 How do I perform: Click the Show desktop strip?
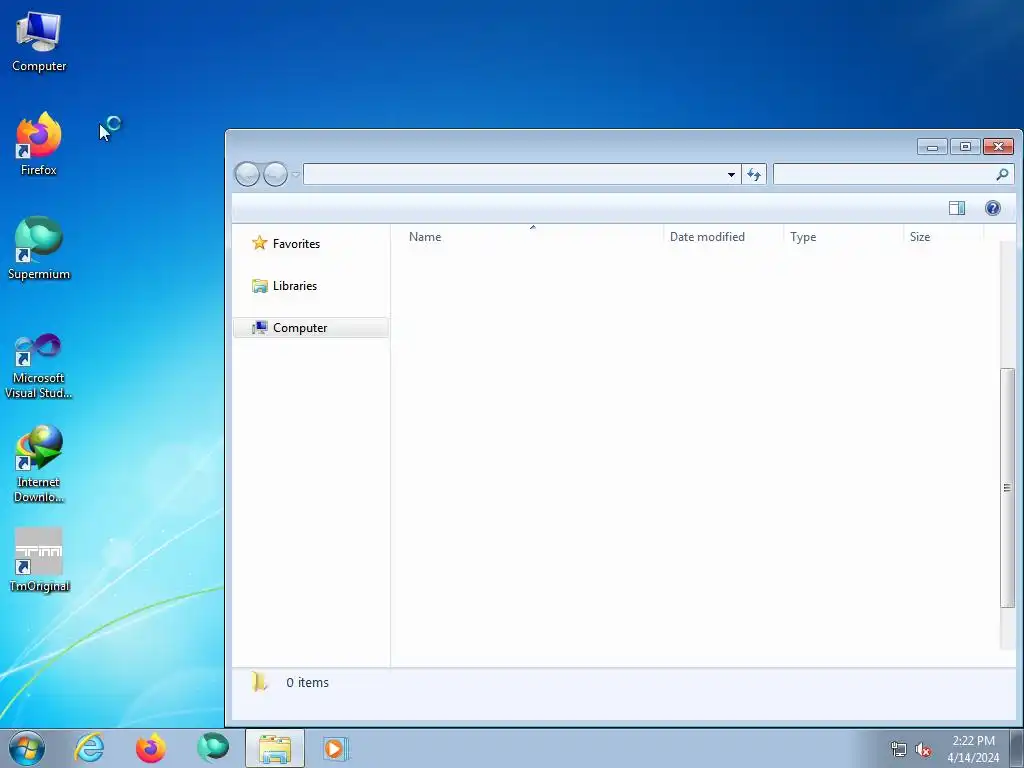tap(1017, 748)
